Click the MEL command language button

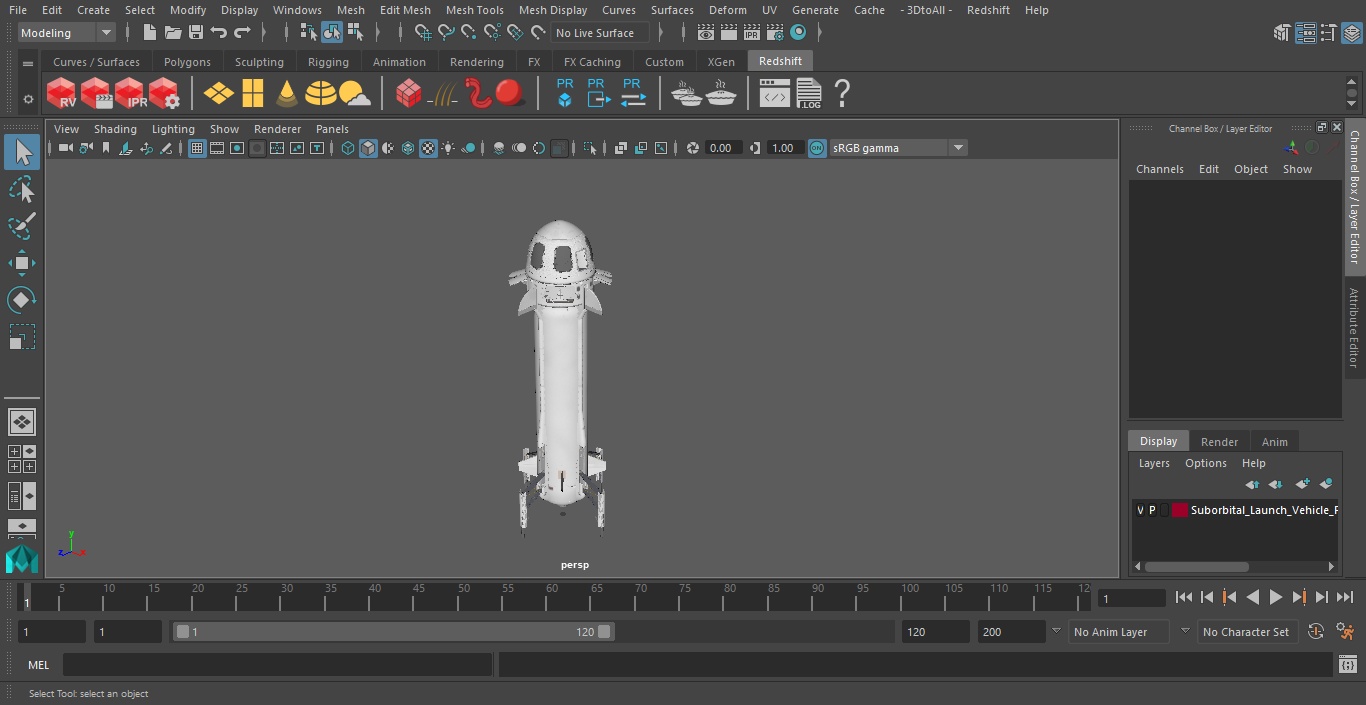tap(38, 665)
